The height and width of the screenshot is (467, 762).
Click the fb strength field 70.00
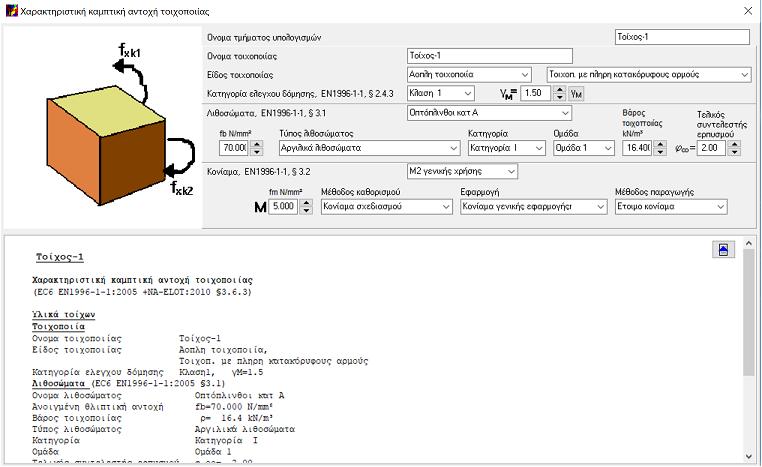[x=234, y=148]
